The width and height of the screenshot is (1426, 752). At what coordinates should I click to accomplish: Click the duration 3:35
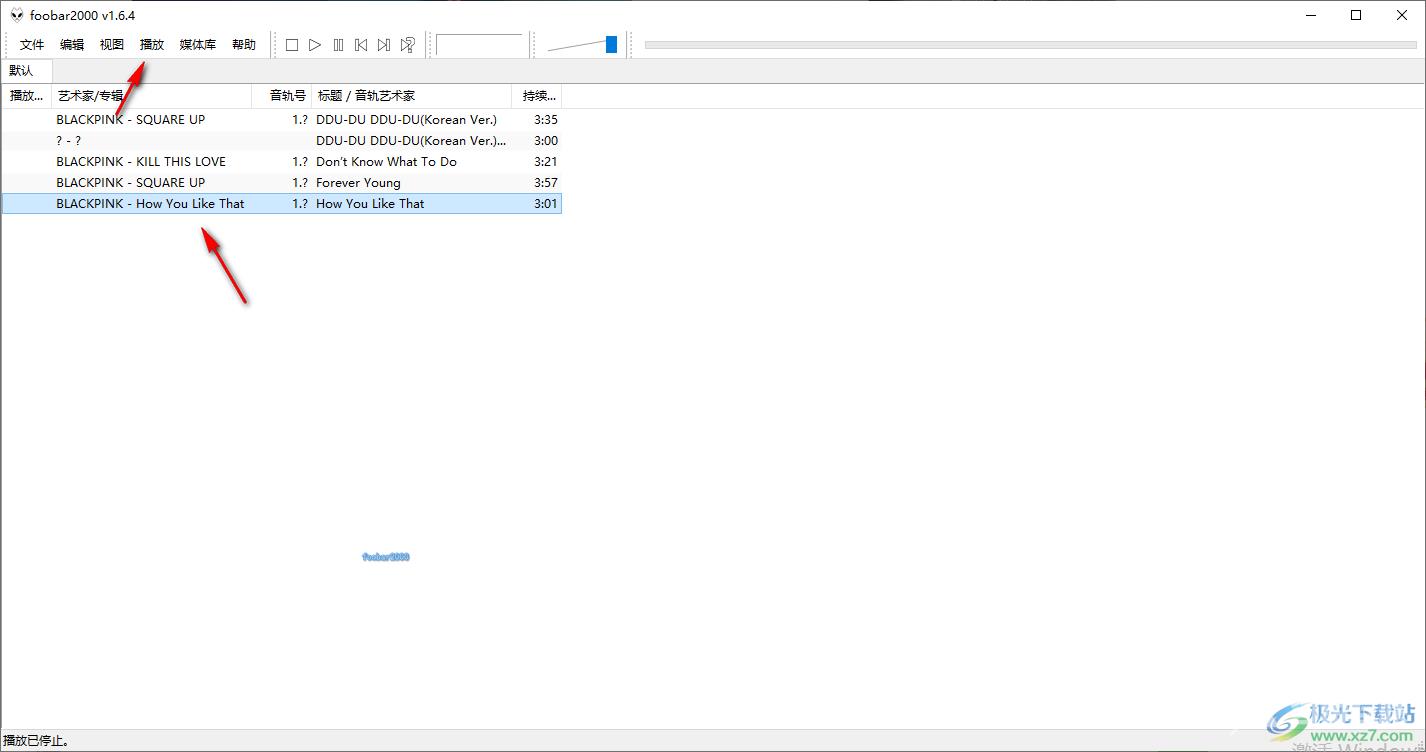(546, 120)
